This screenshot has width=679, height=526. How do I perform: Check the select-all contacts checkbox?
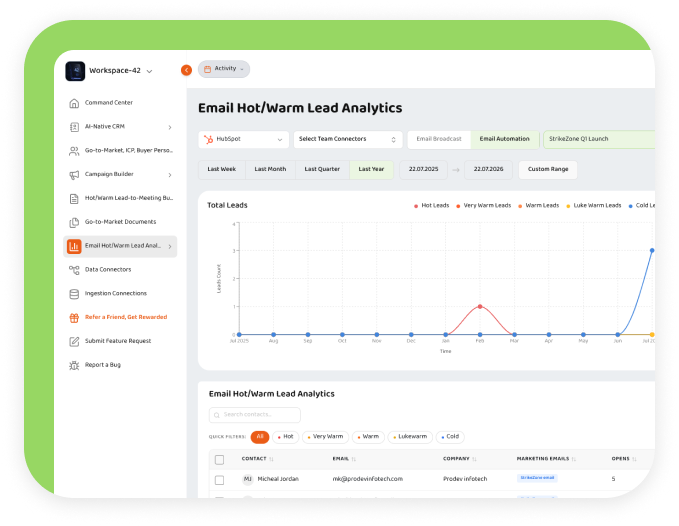[x=220, y=459]
